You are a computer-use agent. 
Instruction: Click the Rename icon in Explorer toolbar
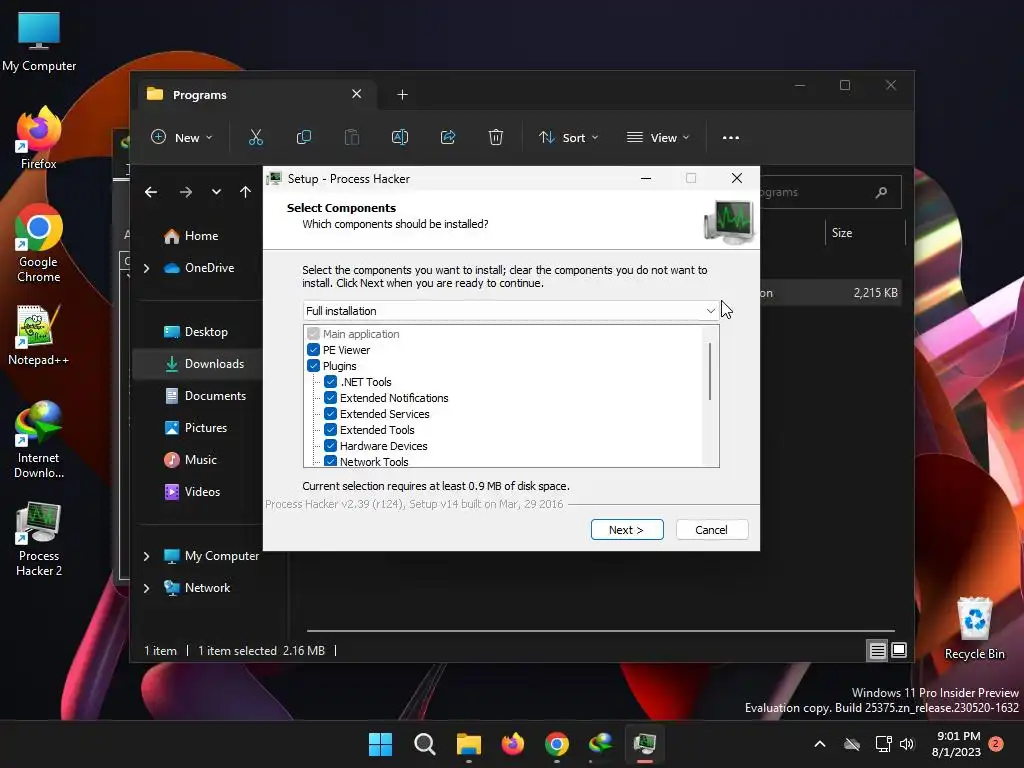pos(400,138)
